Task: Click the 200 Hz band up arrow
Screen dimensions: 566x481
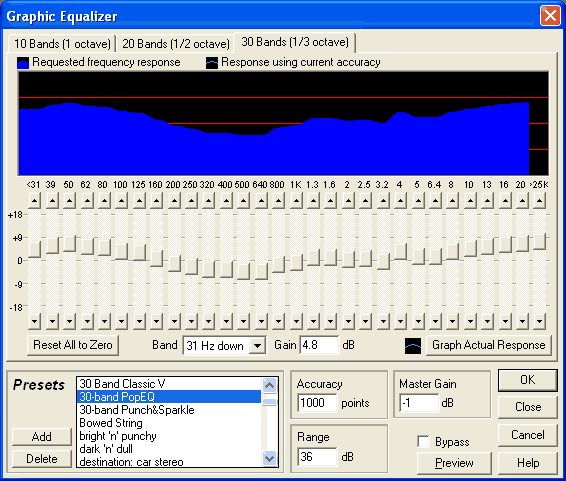Action: pos(174,200)
